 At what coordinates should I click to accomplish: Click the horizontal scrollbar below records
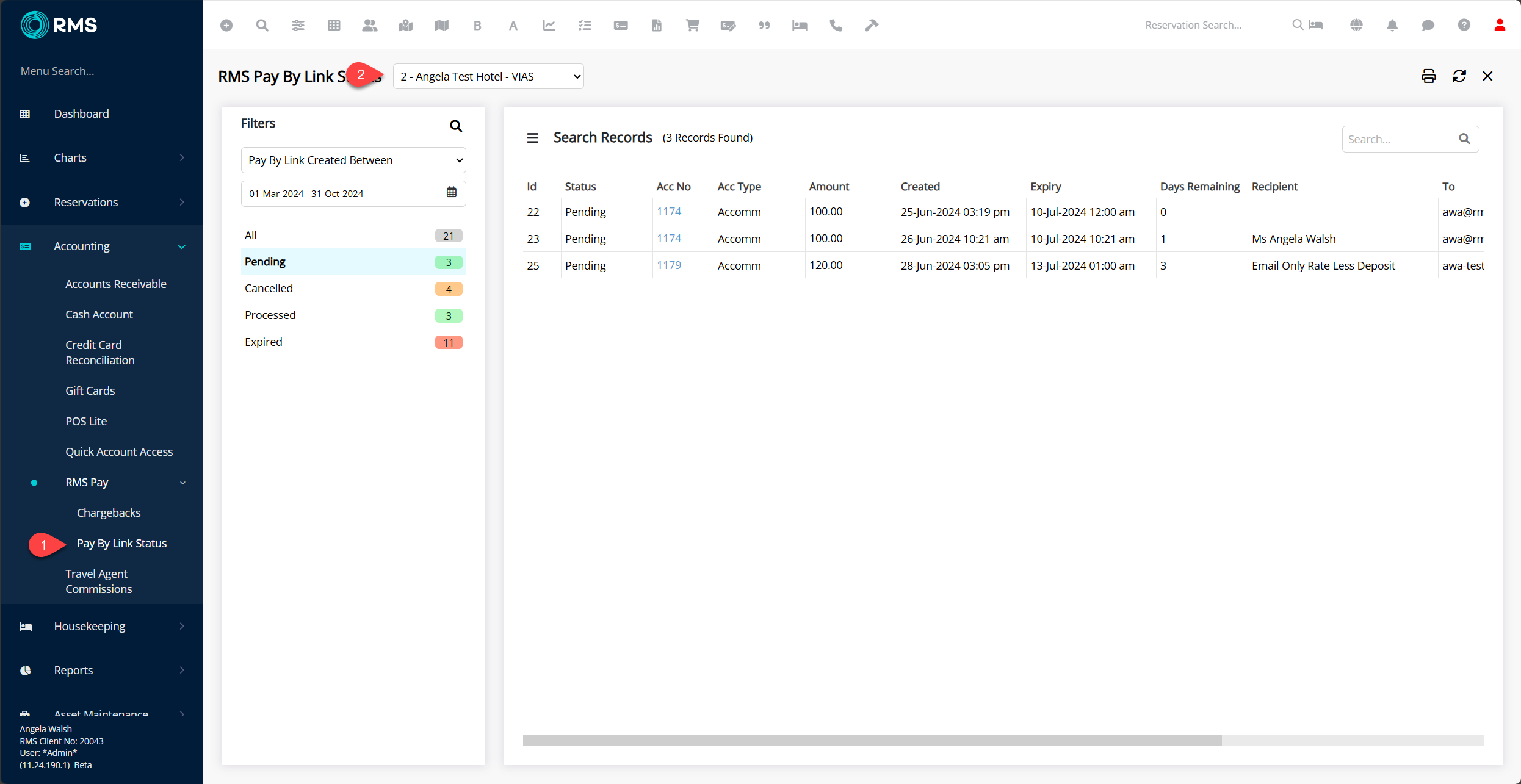click(872, 740)
